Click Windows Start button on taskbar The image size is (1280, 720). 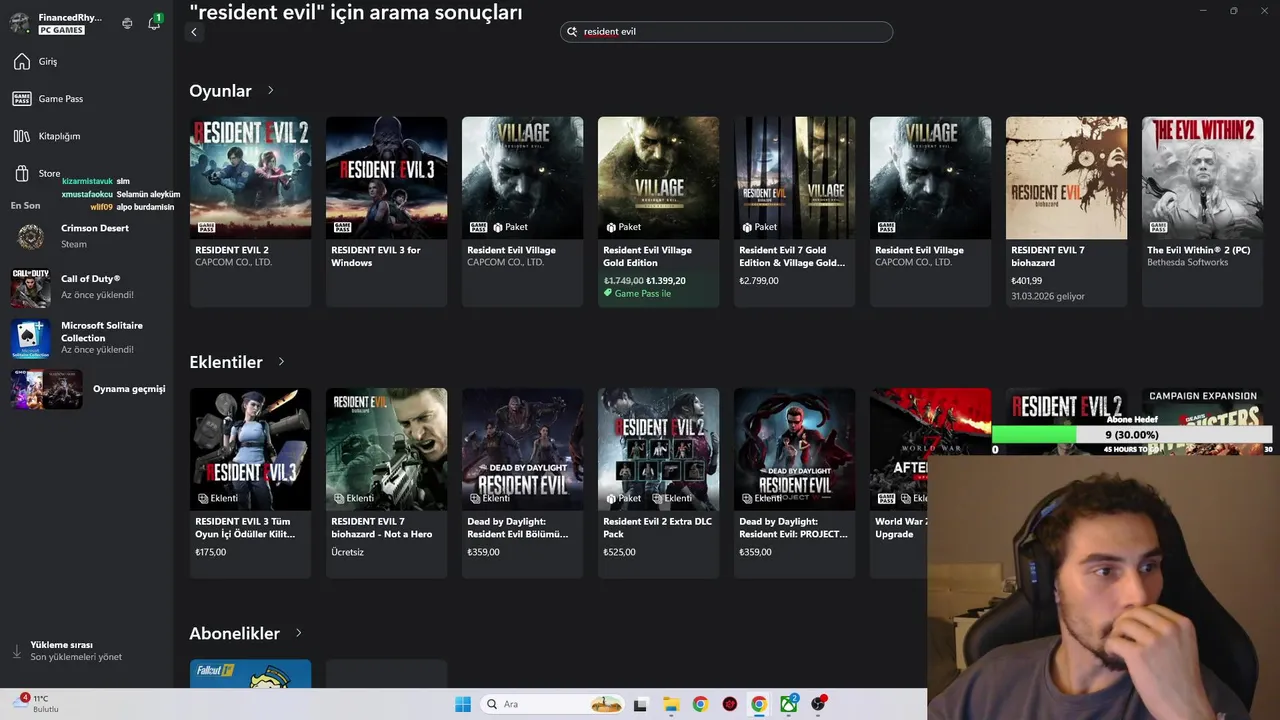tap(463, 704)
